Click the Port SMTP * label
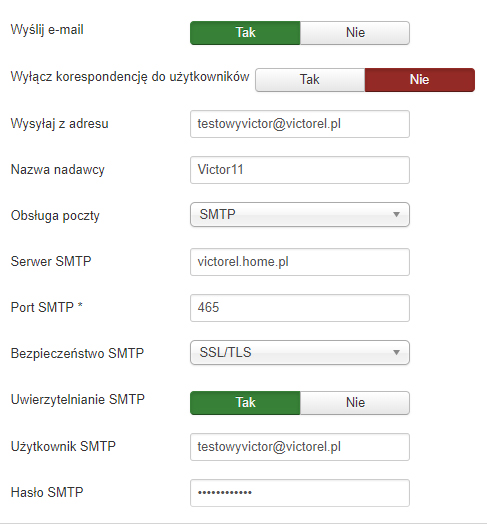This screenshot has height=524, width=487. tap(46, 307)
